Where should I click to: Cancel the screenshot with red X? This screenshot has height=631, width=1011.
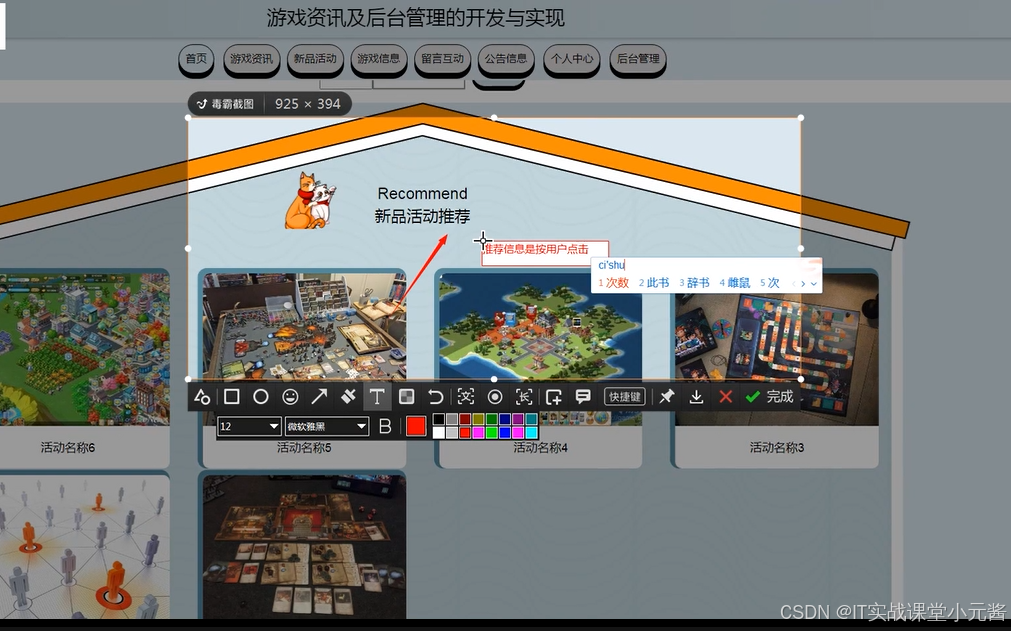pyautogui.click(x=725, y=397)
